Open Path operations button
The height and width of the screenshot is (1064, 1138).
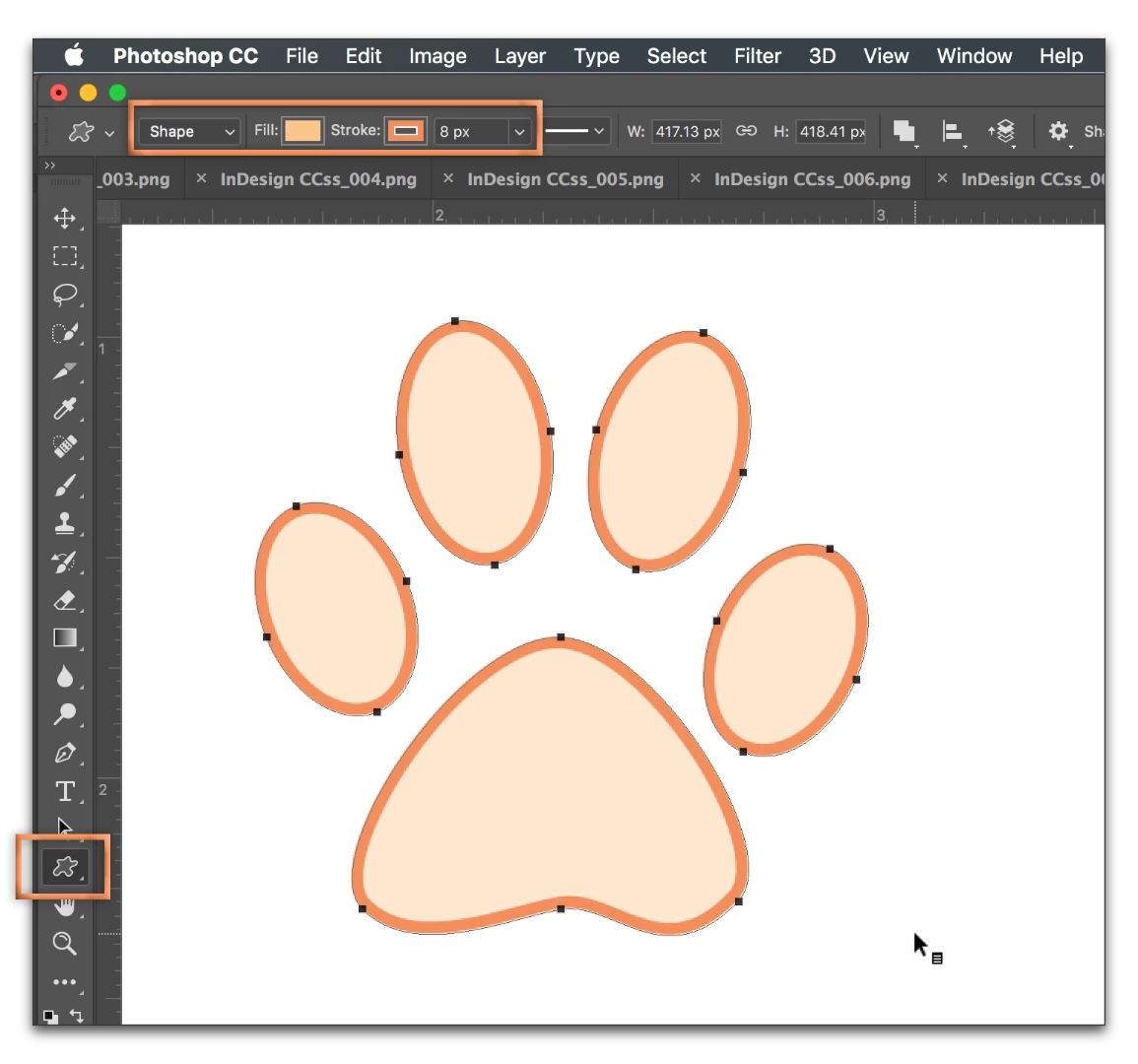(904, 131)
